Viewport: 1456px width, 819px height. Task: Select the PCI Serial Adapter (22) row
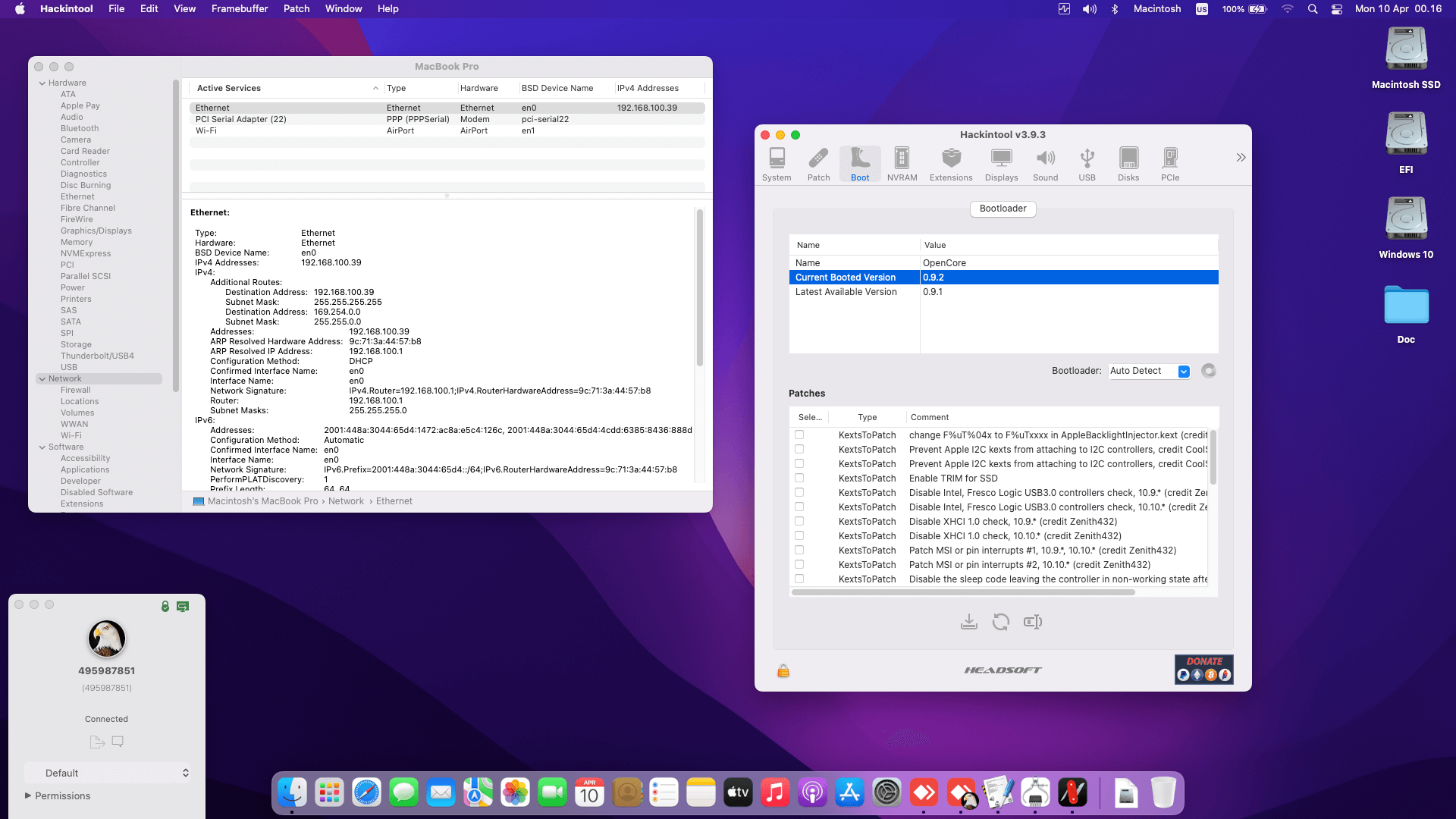[x=447, y=119]
